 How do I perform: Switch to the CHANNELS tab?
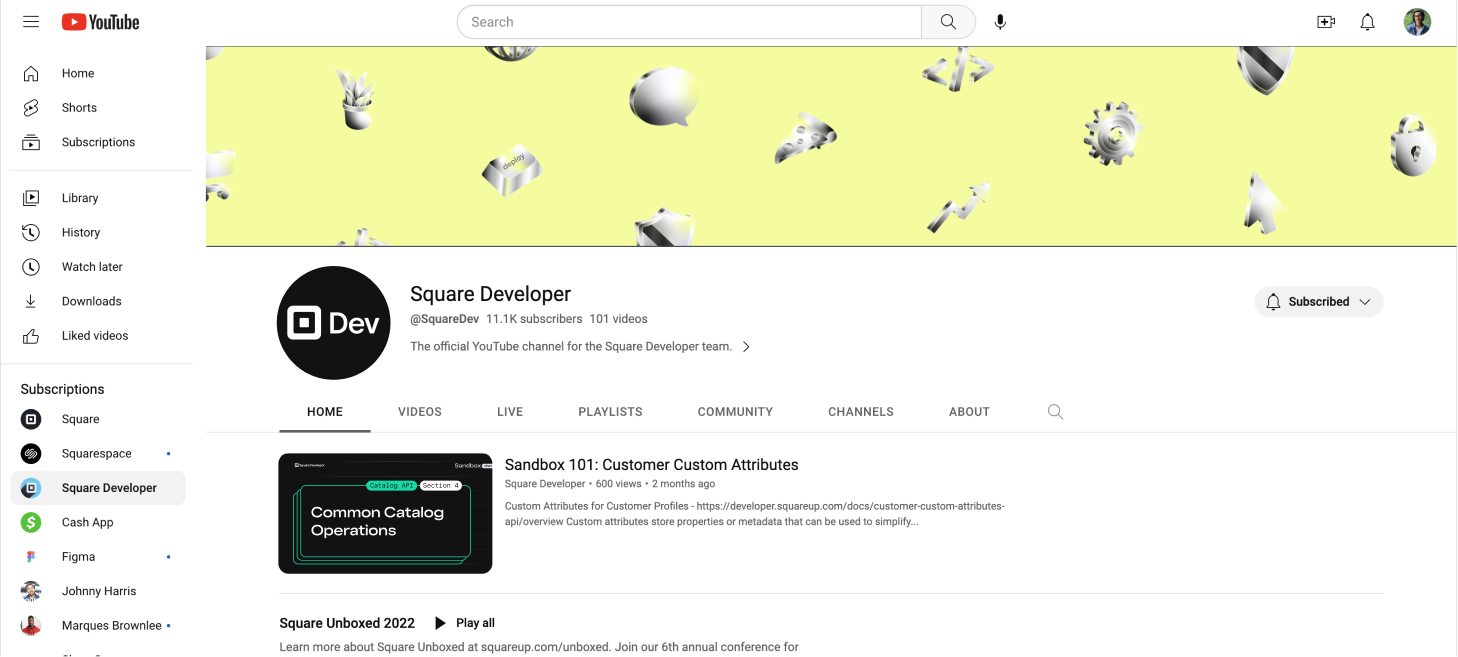coord(861,411)
